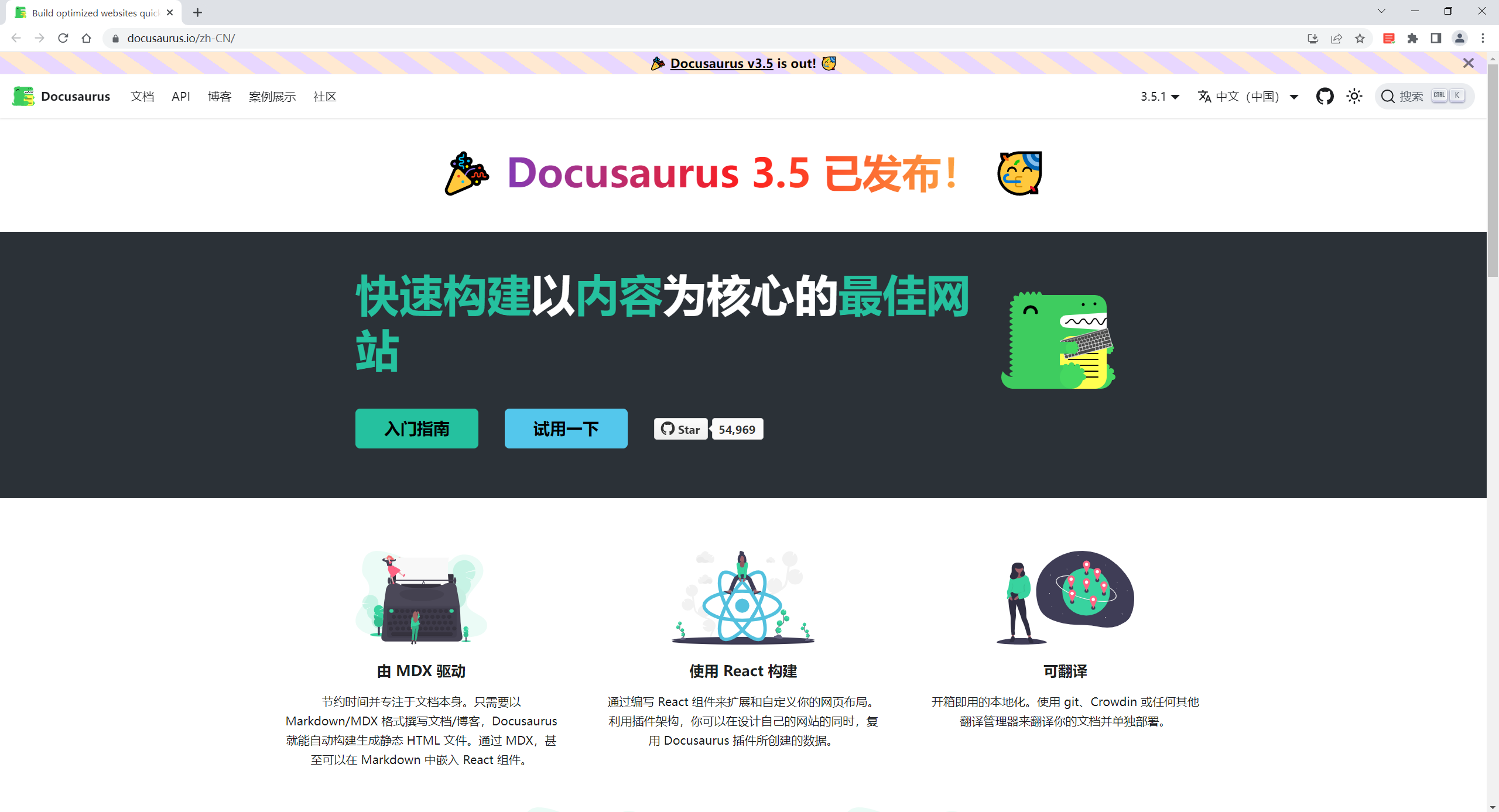Open the Chrome profile avatar
Viewport: 1499px width, 812px height.
(x=1459, y=39)
